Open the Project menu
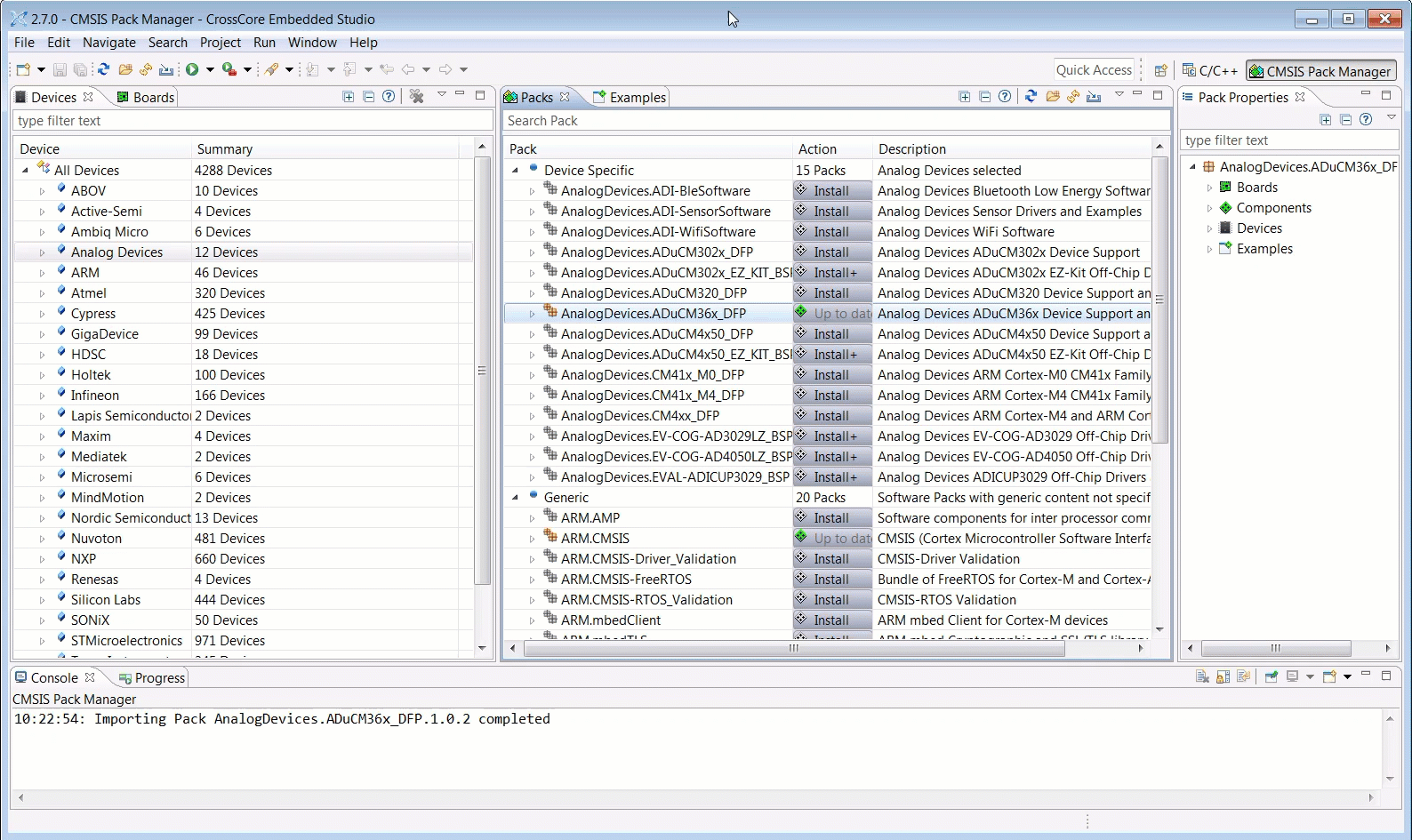This screenshot has width=1412, height=840. (x=221, y=43)
